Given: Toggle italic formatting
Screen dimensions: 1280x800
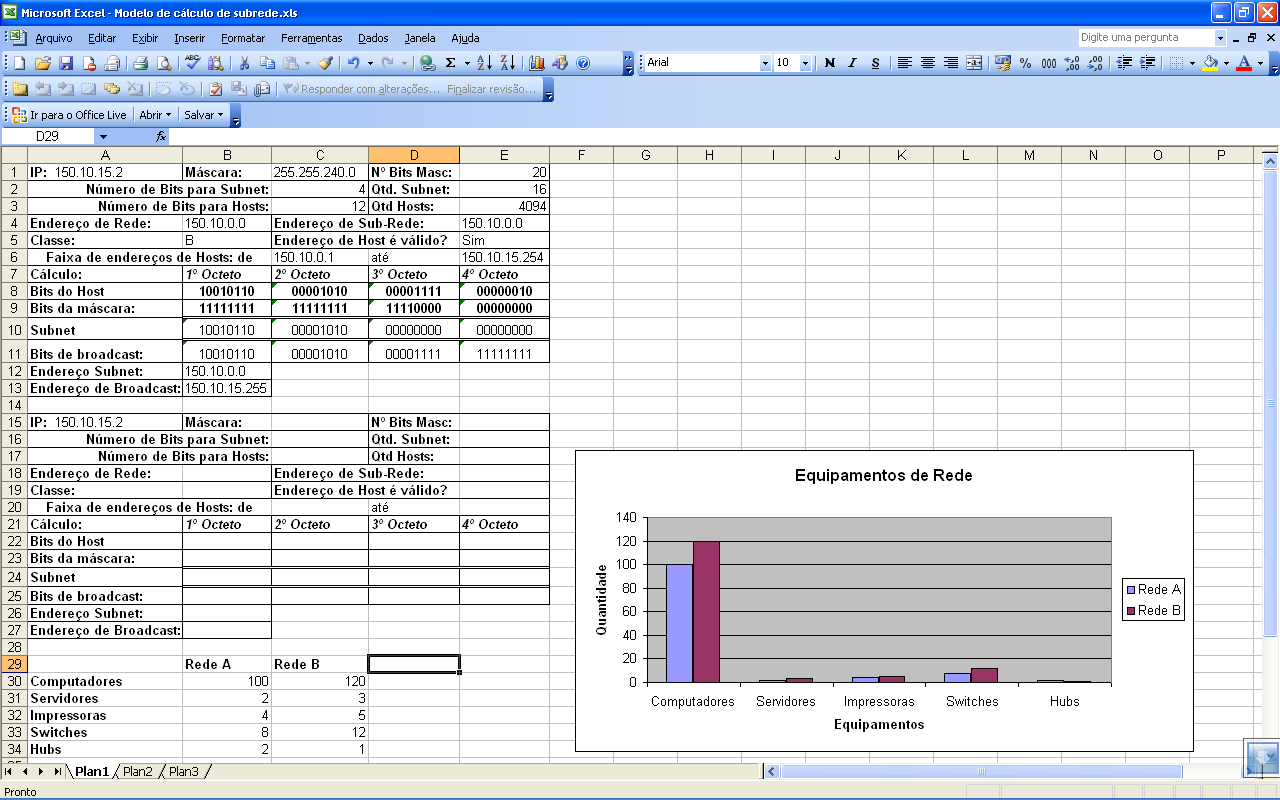Looking at the screenshot, I should click(852, 63).
